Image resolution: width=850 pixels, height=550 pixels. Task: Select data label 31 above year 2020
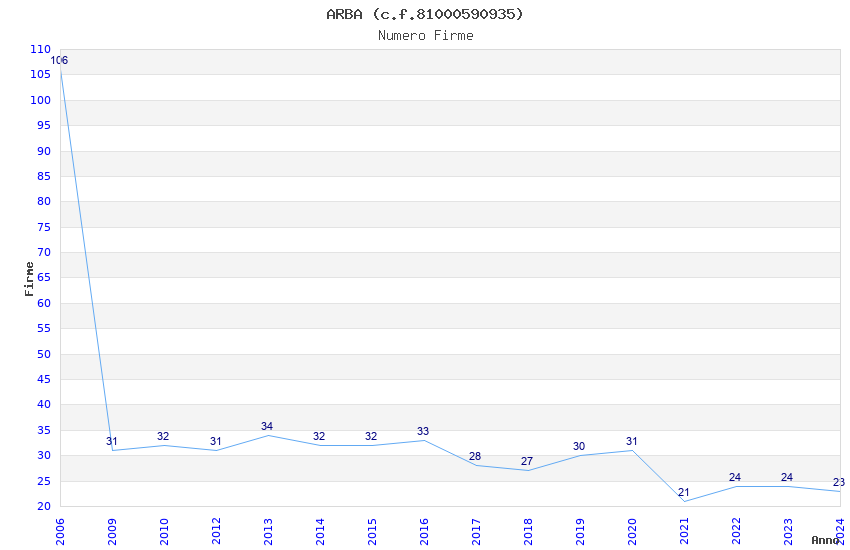632,442
